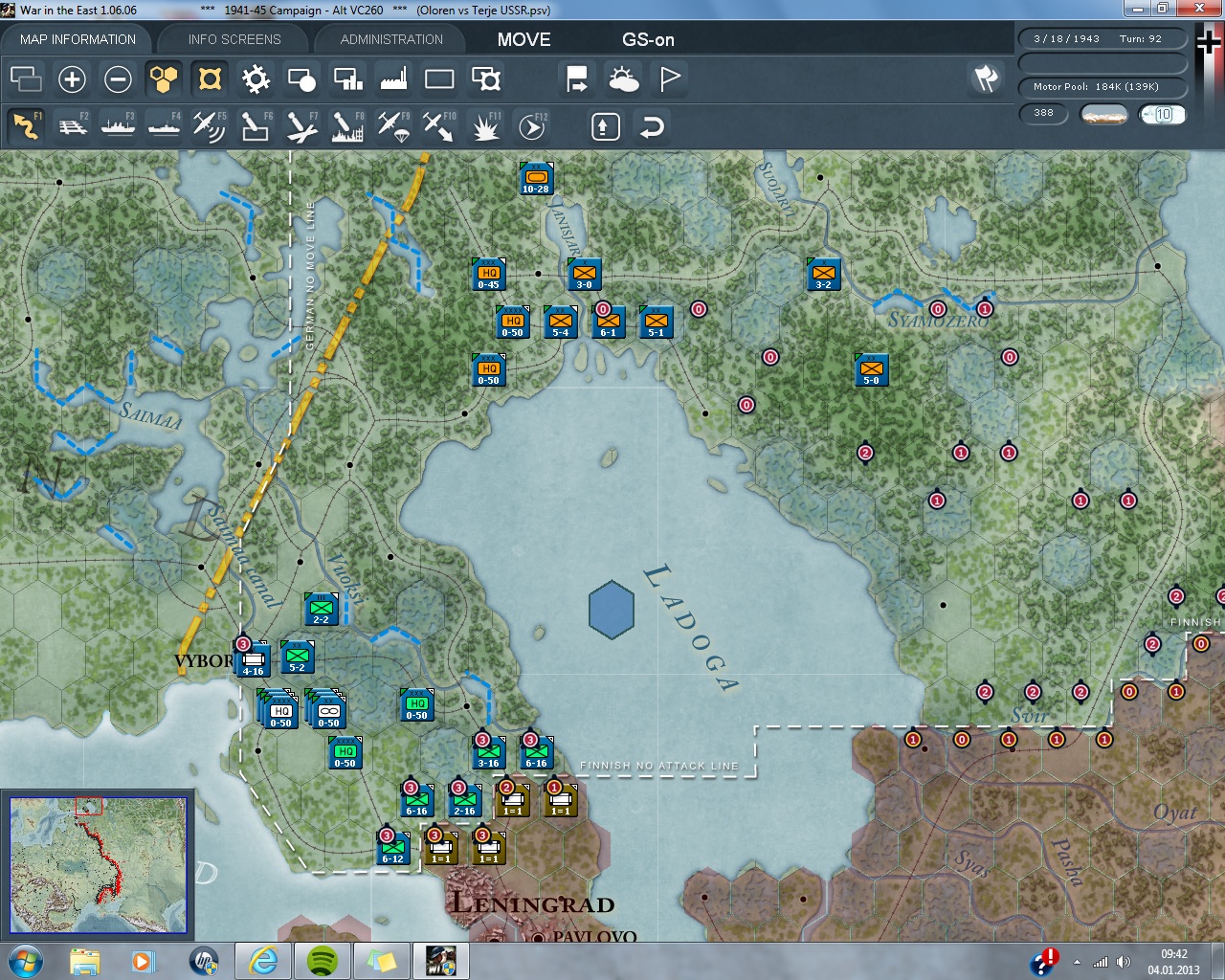The width and height of the screenshot is (1225, 980).
Task: Open Spotify from the Windows taskbar
Action: point(323,960)
